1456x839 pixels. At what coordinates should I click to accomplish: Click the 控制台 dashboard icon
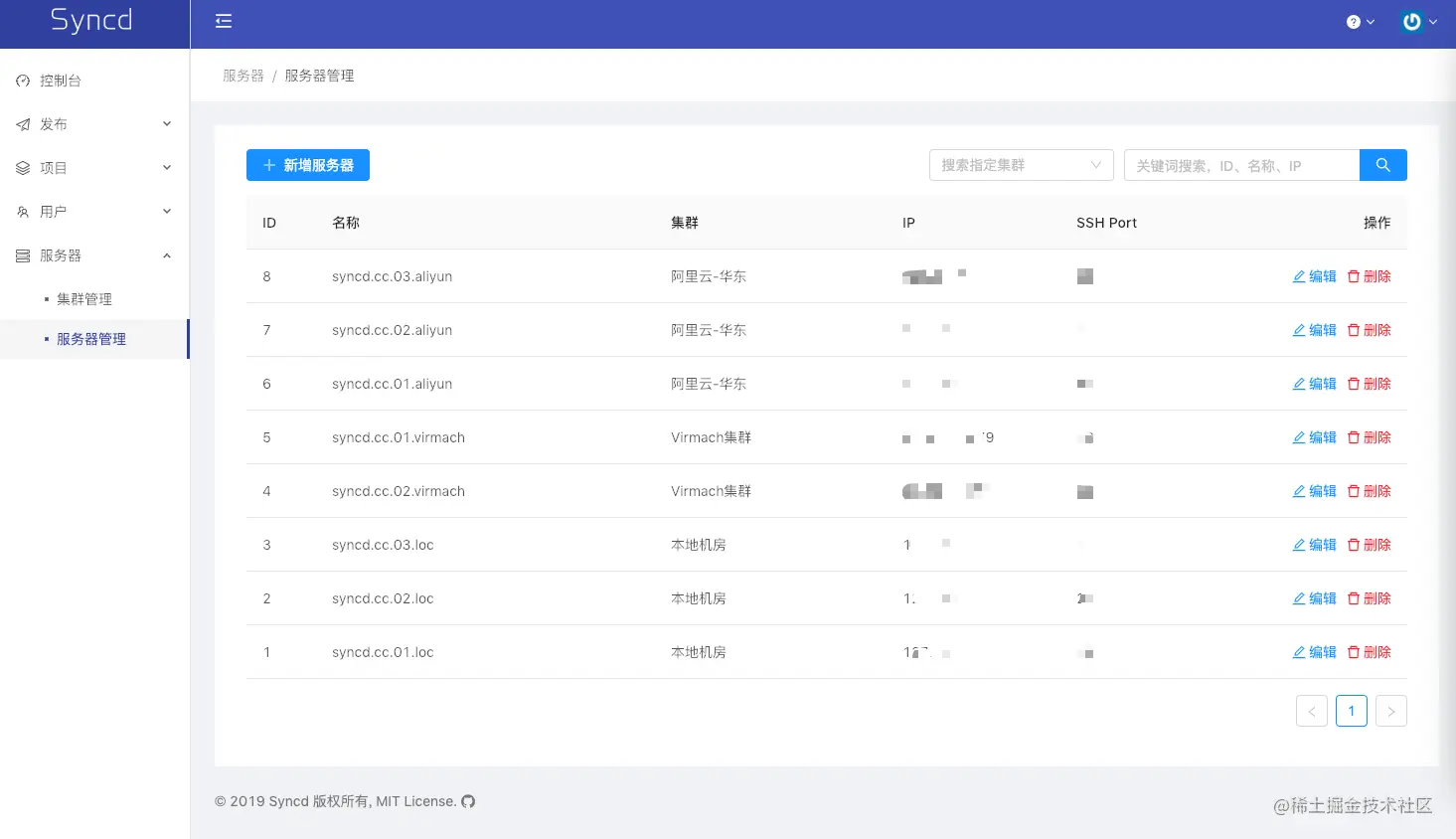pos(23,81)
